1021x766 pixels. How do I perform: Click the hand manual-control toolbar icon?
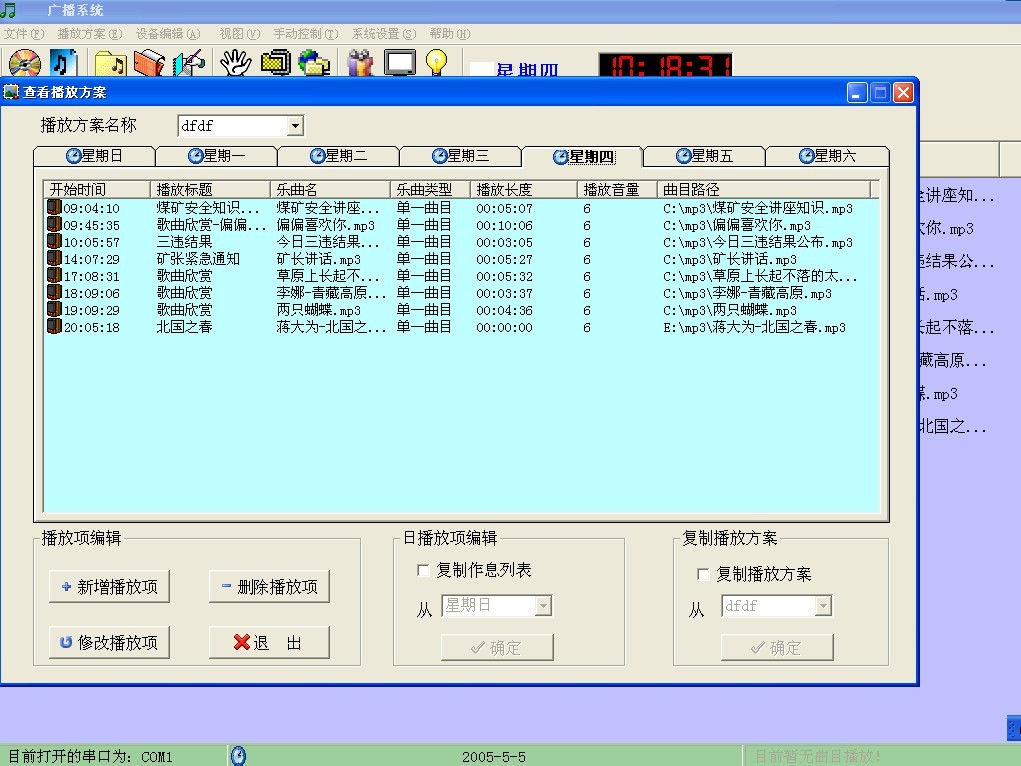[237, 63]
